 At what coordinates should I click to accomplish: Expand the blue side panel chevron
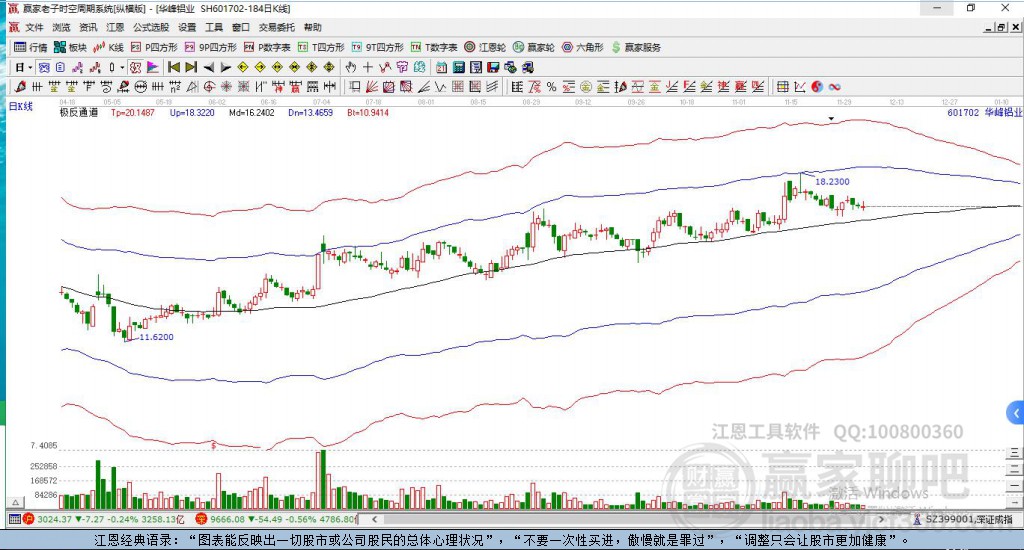click(x=1016, y=413)
